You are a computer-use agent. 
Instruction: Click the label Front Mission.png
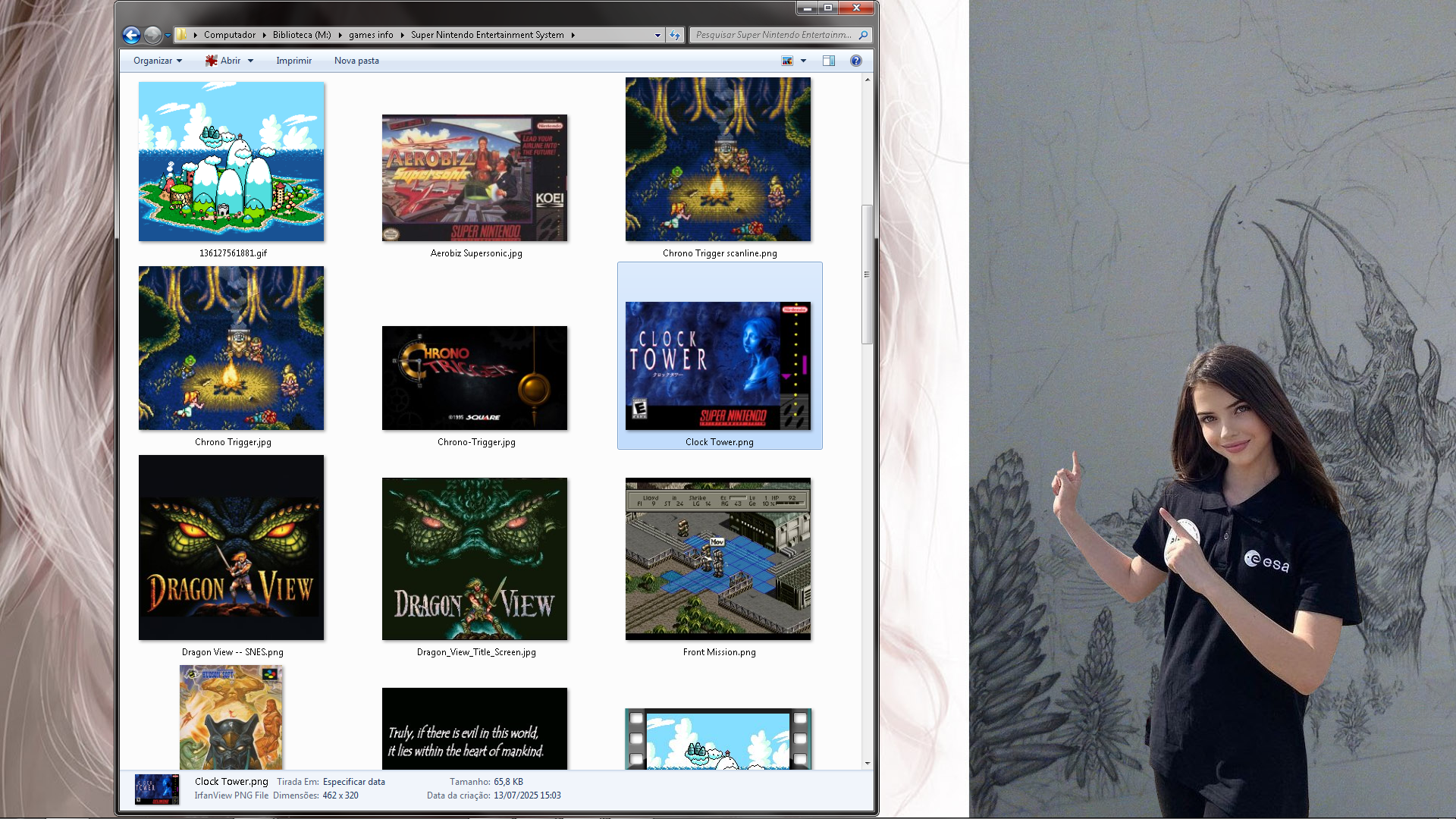coord(720,652)
